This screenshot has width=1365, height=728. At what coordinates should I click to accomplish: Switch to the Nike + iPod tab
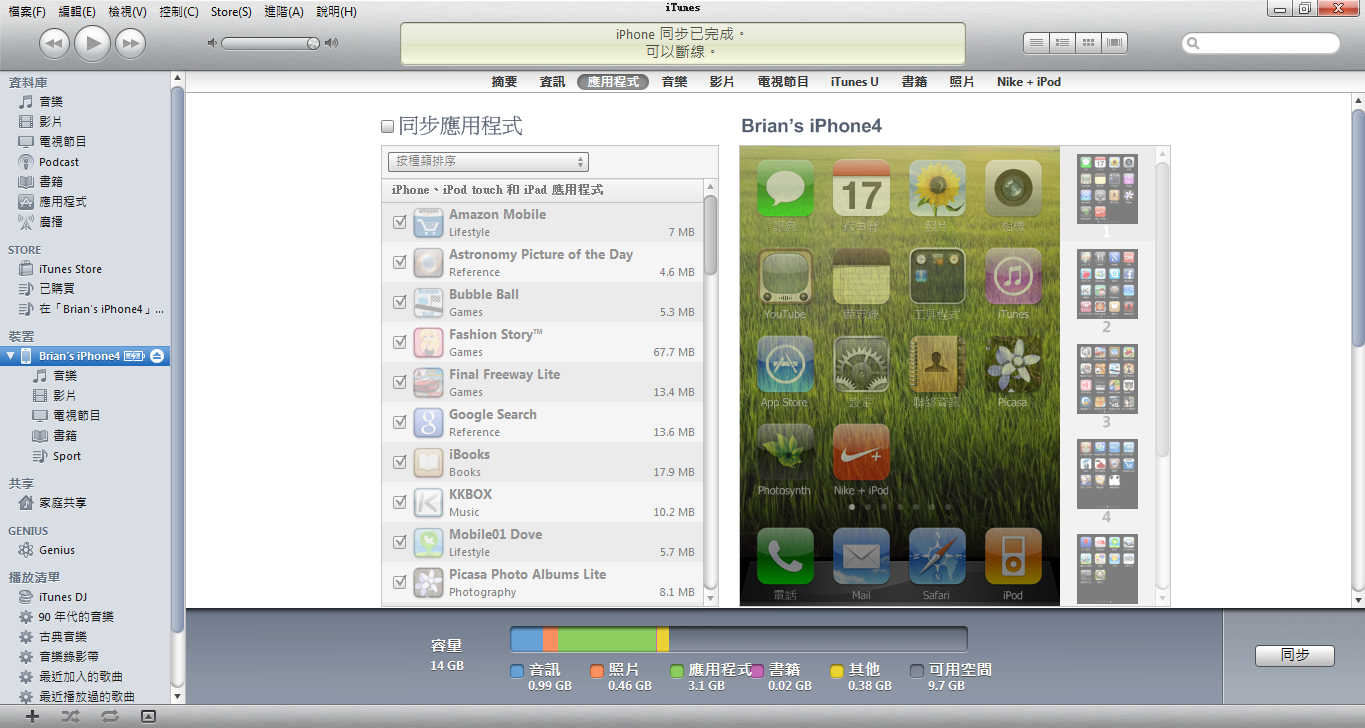pos(1029,82)
